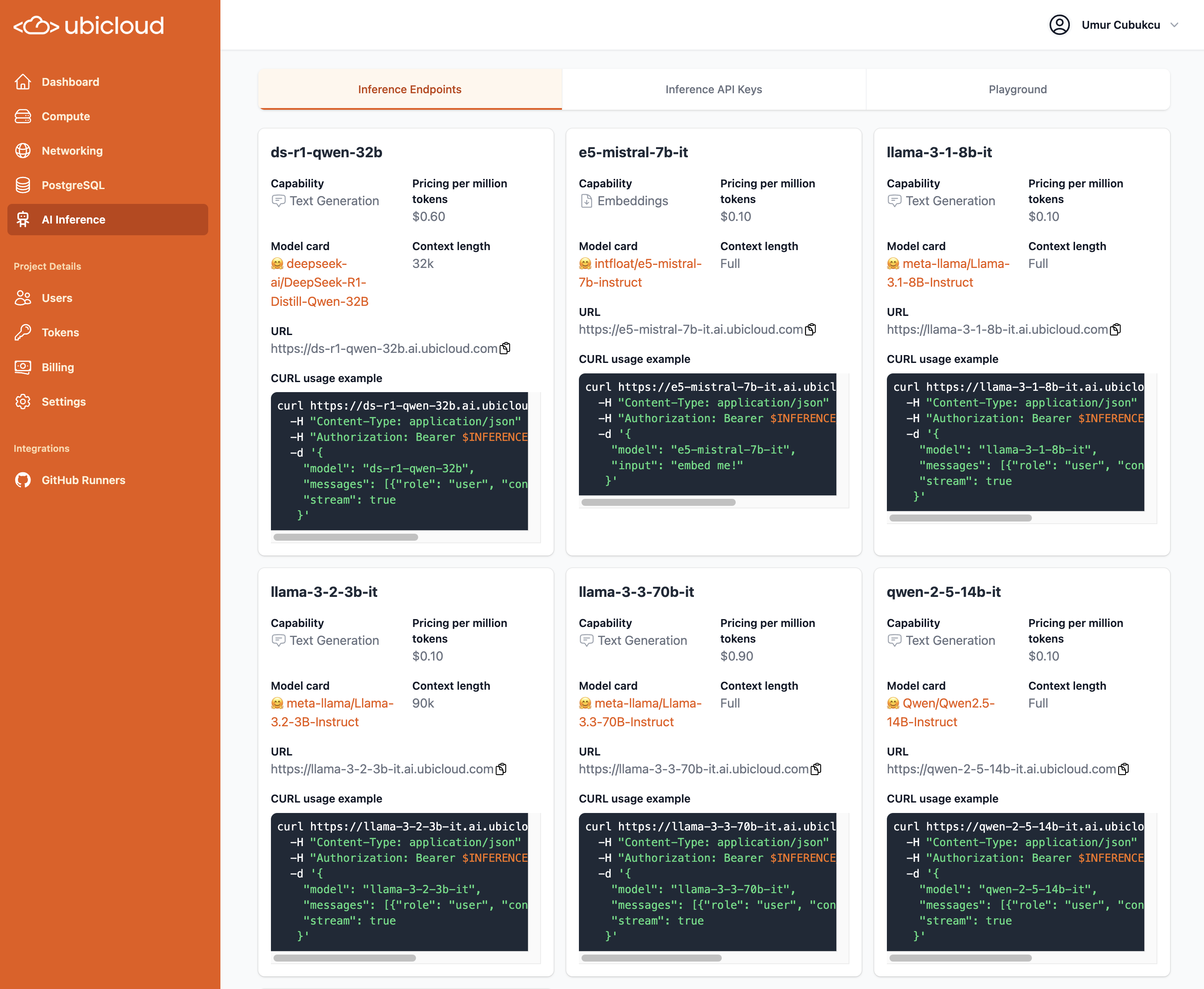Open the Billing page
This screenshot has width=1204, height=989.
coord(57,367)
